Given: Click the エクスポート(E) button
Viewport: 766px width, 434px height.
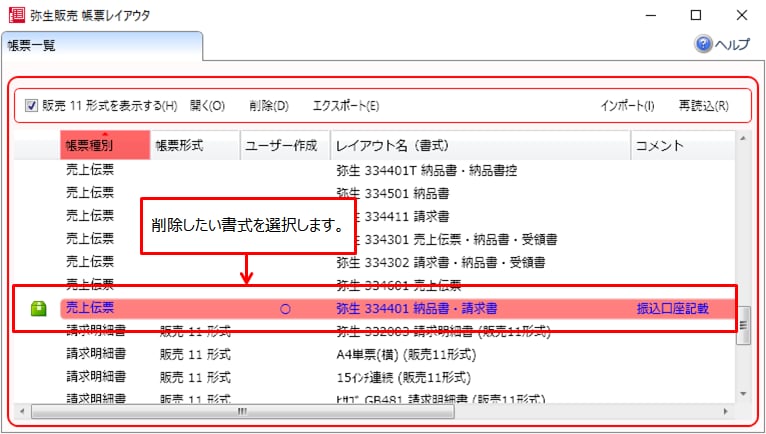Looking at the screenshot, I should click(346, 106).
